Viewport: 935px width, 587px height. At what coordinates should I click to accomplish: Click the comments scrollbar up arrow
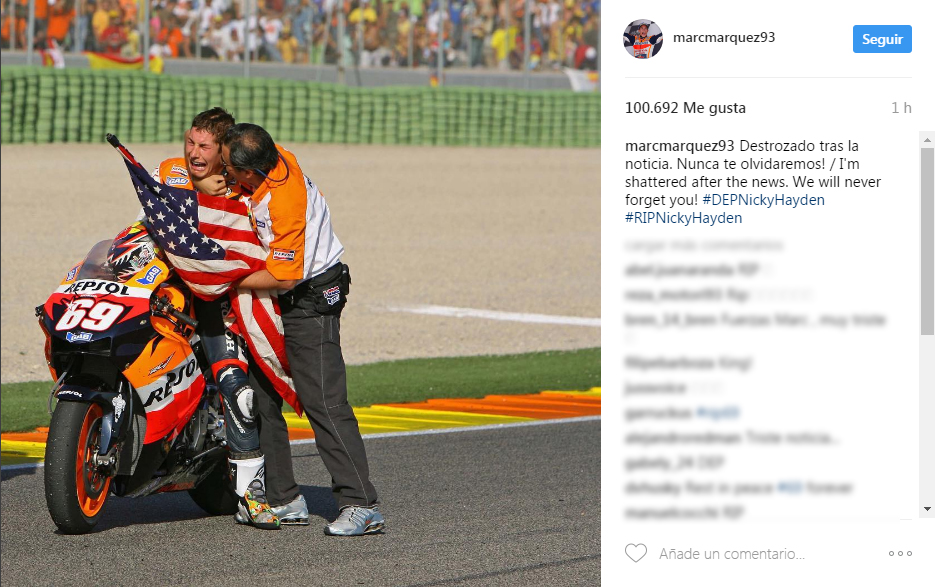pyautogui.click(x=927, y=140)
